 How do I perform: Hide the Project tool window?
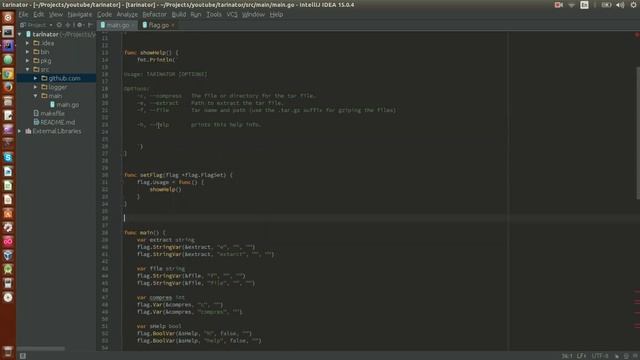90,25
